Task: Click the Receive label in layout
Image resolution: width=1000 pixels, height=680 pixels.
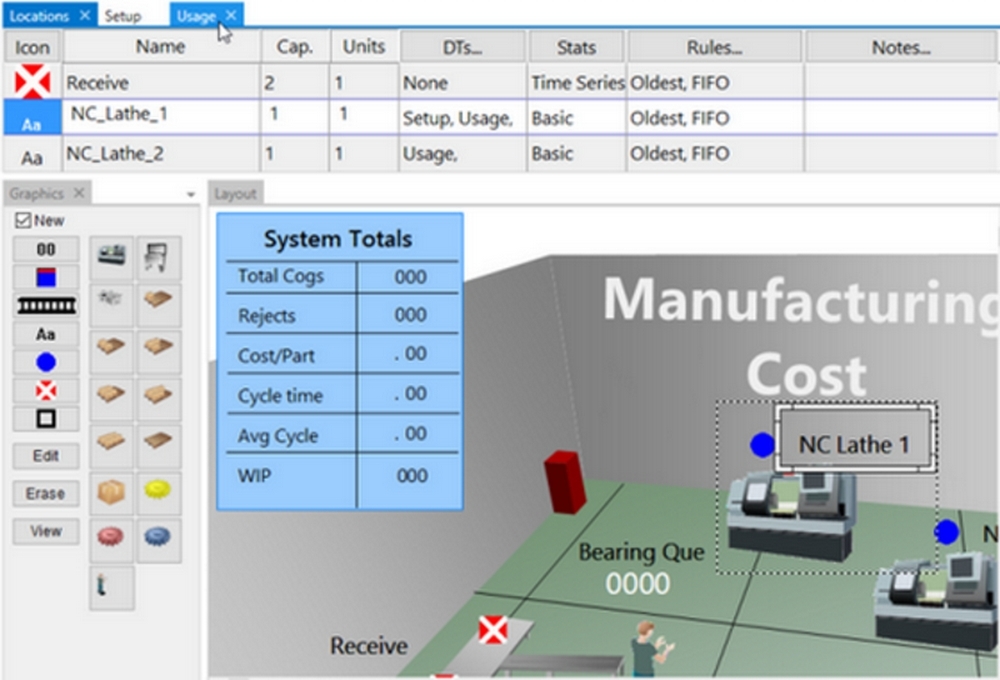Action: [369, 646]
